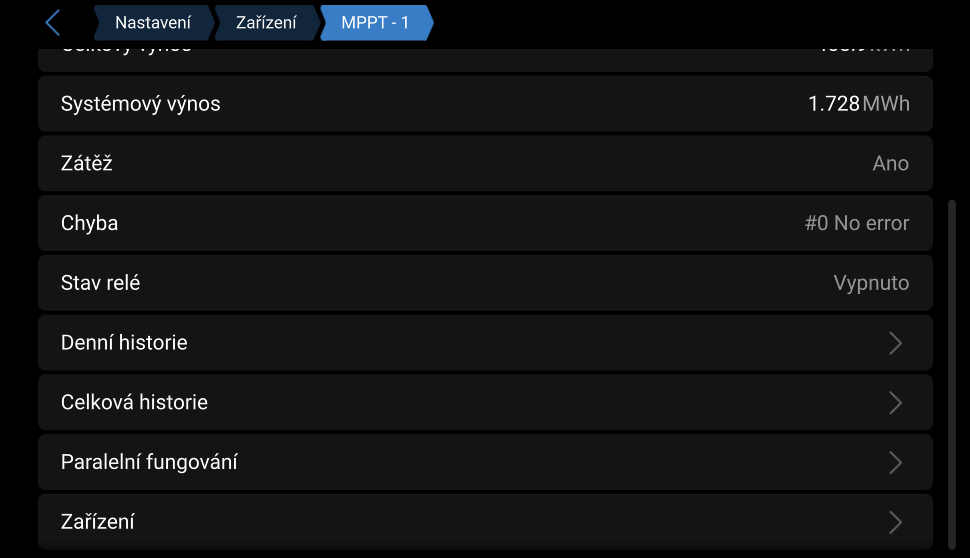Expand the Celková historie chevron
The height and width of the screenshot is (558, 970).
(895, 403)
